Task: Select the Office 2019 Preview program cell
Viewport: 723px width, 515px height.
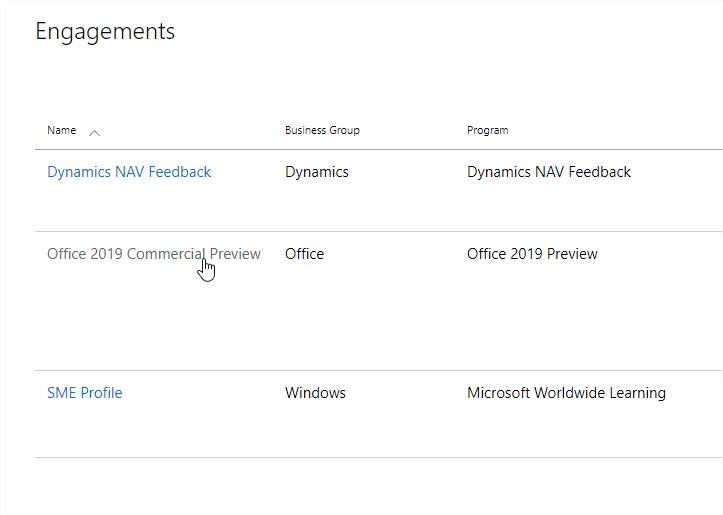Action: [532, 254]
